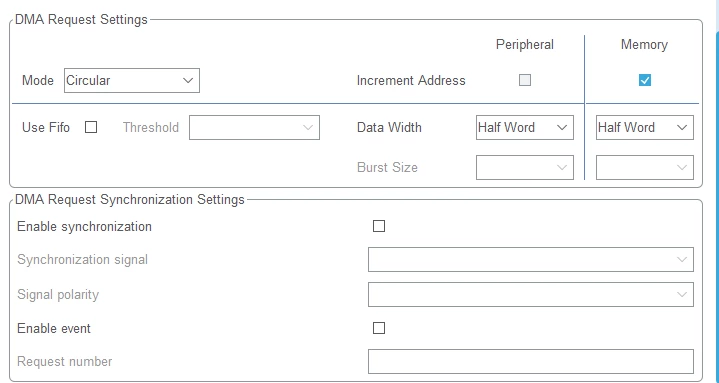Viewport: 719px width, 383px height.
Task: Click into the Request number field
Action: tap(531, 361)
